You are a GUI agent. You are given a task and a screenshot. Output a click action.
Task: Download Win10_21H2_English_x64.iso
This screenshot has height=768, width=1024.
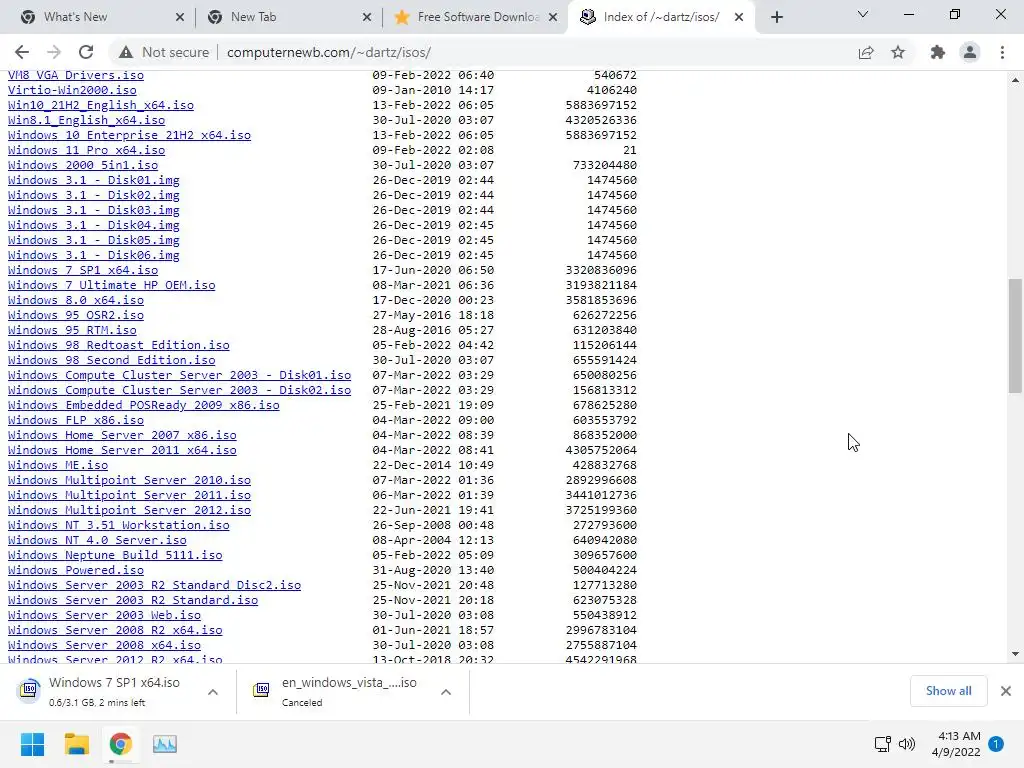pos(101,105)
